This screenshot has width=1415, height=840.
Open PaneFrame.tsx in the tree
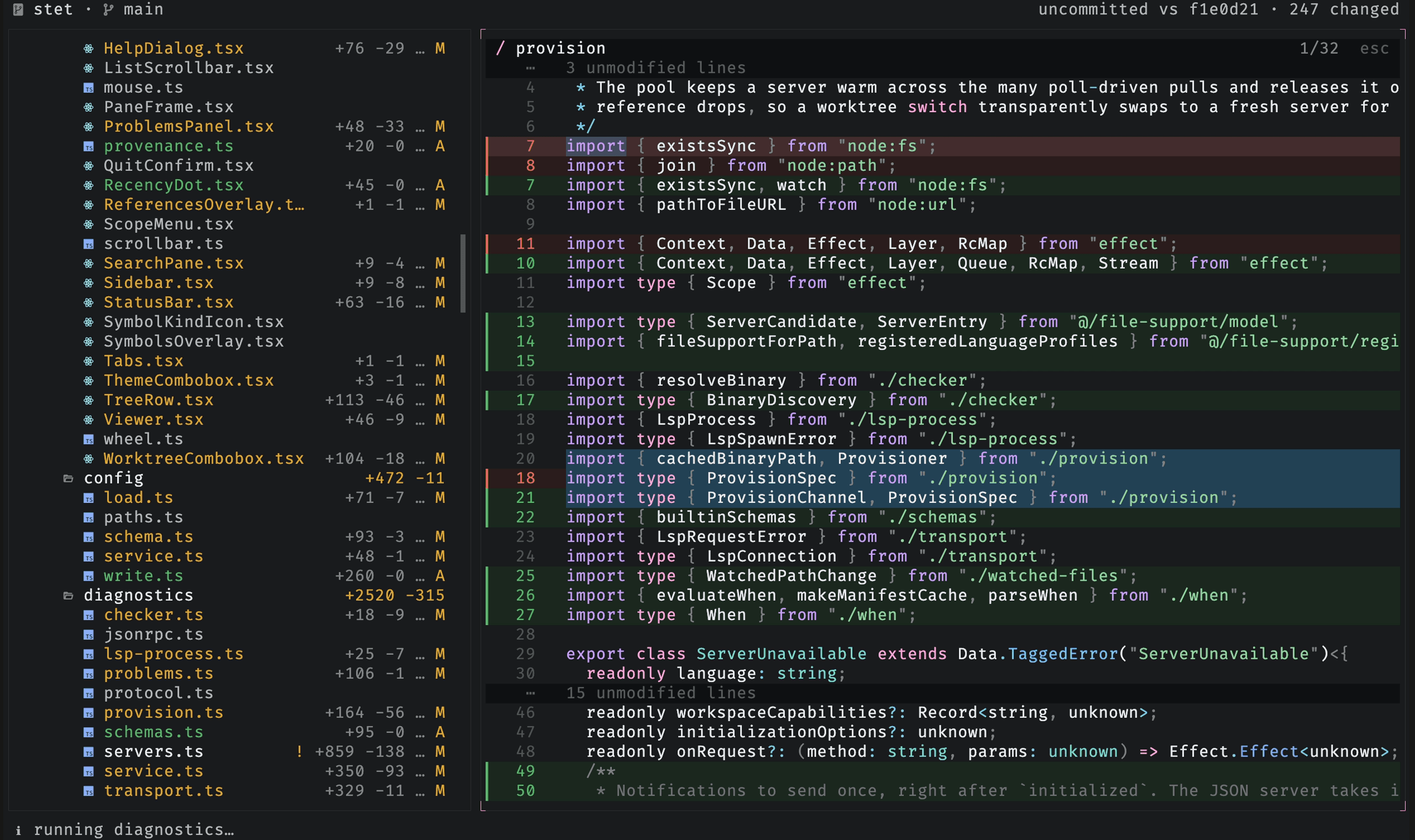(x=169, y=107)
